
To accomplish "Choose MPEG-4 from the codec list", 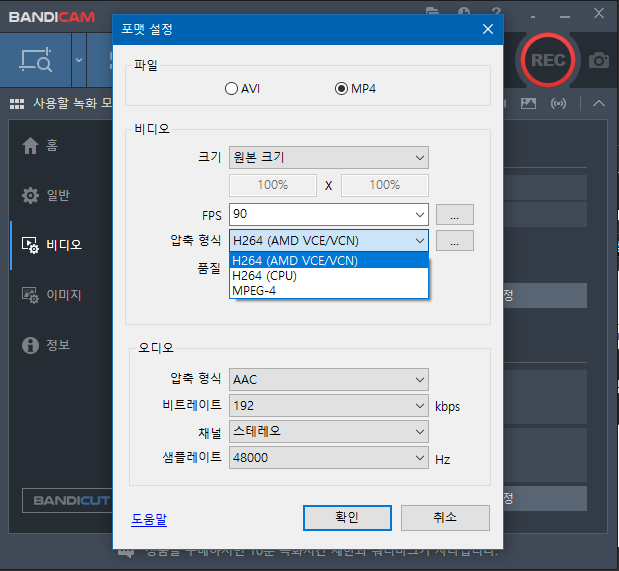I will click(328, 291).
